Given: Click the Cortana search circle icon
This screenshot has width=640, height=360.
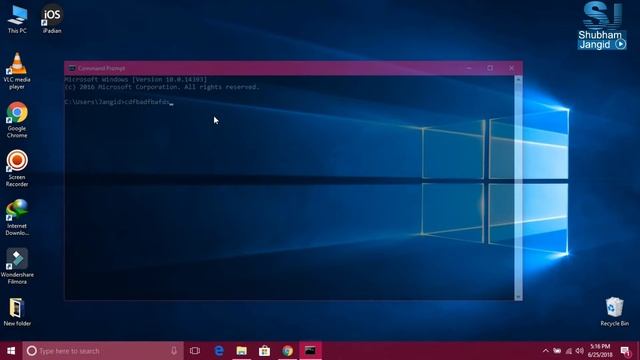Looking at the screenshot, I should 31,351.
